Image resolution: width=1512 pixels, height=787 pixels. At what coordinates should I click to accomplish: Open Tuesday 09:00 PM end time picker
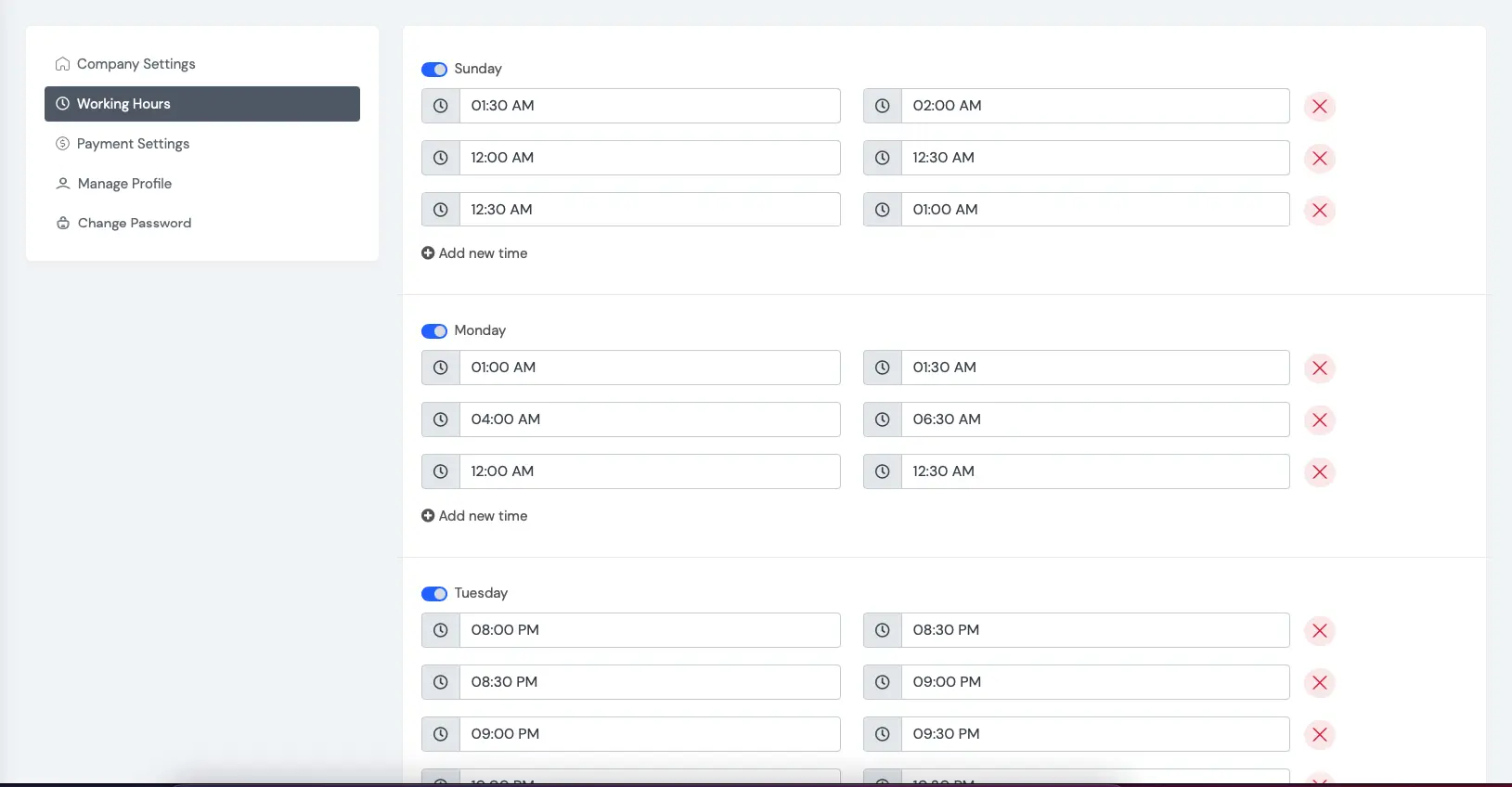pos(1094,682)
